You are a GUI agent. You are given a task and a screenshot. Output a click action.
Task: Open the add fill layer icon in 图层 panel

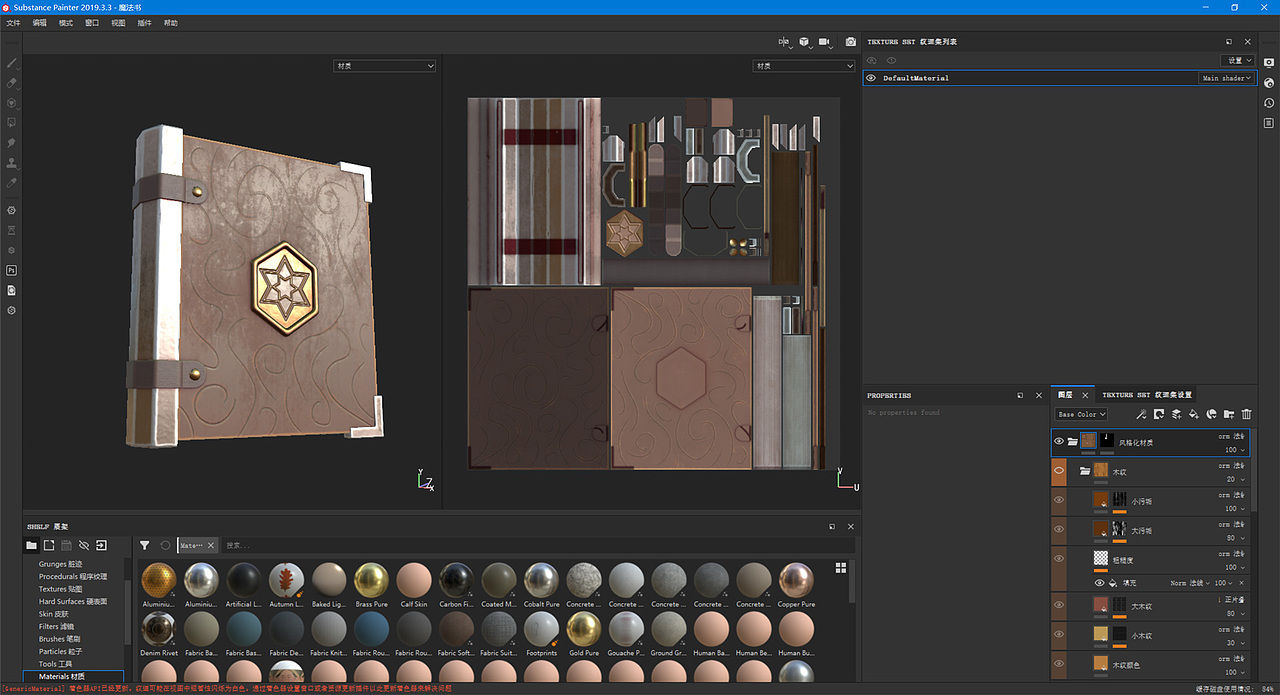(1192, 414)
